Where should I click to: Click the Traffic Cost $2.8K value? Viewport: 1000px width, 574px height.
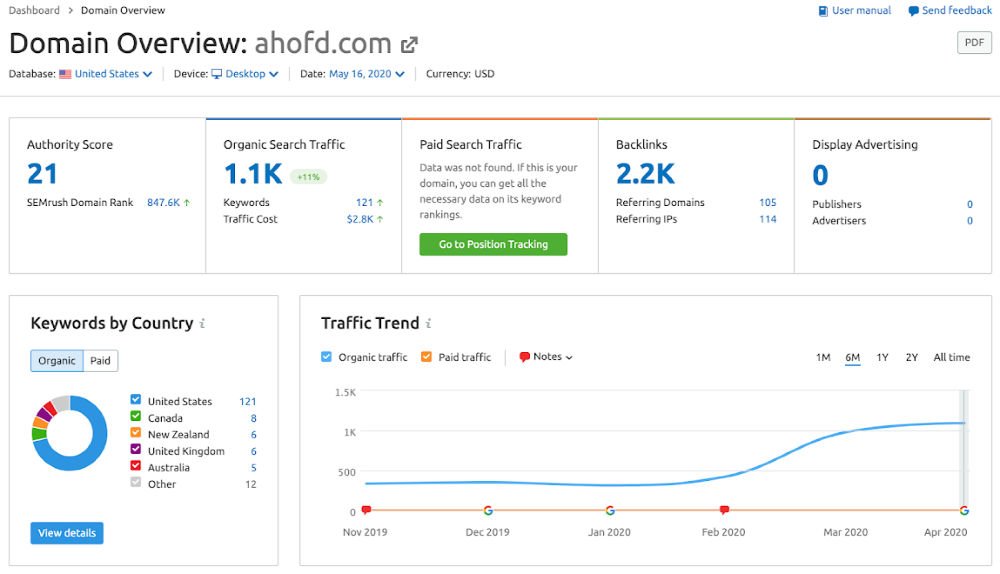click(x=360, y=219)
